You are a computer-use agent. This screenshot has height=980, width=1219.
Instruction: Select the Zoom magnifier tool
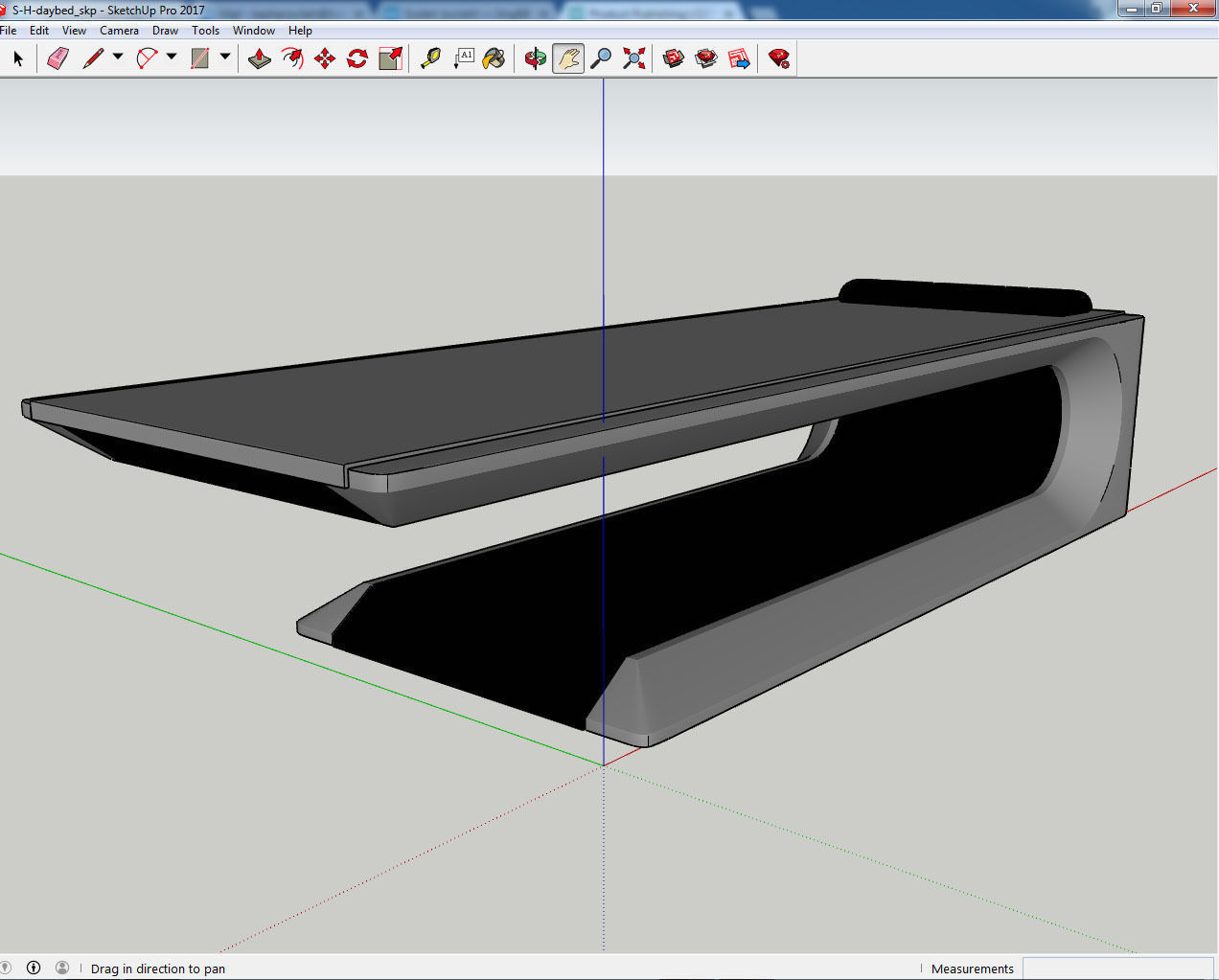pyautogui.click(x=601, y=59)
